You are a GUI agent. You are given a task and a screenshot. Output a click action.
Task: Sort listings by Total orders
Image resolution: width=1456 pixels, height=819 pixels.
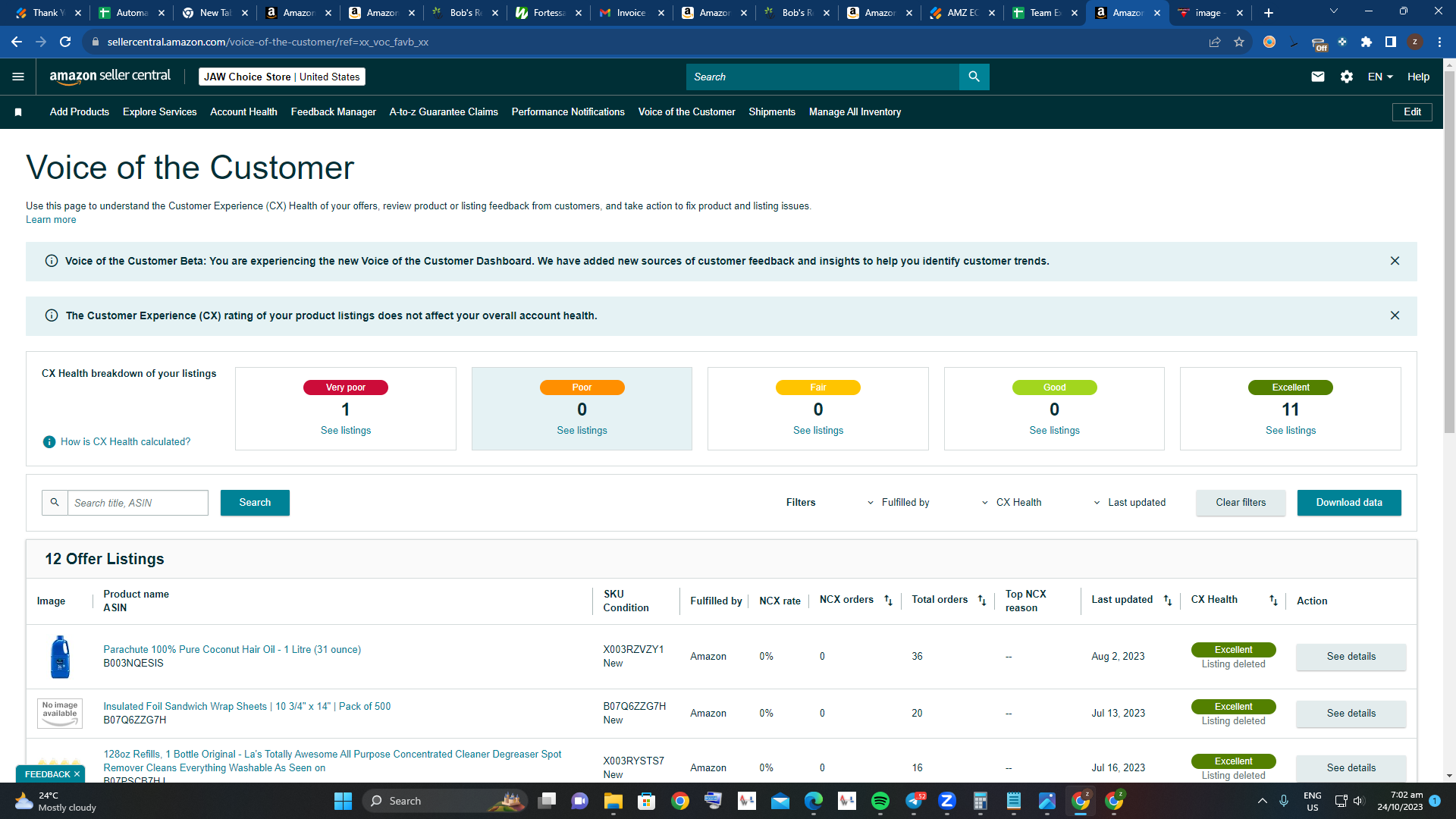pos(982,601)
